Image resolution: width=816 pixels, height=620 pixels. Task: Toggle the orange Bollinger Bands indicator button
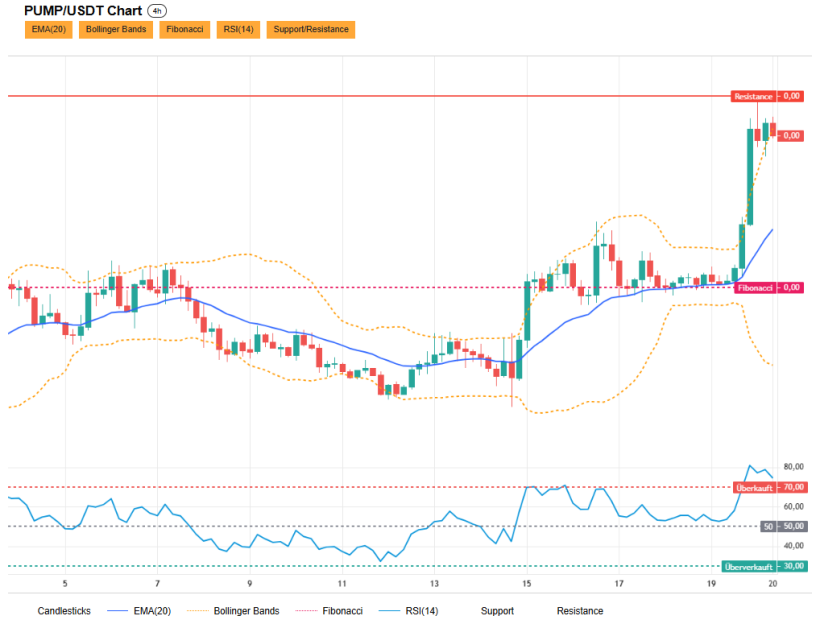coord(116,30)
